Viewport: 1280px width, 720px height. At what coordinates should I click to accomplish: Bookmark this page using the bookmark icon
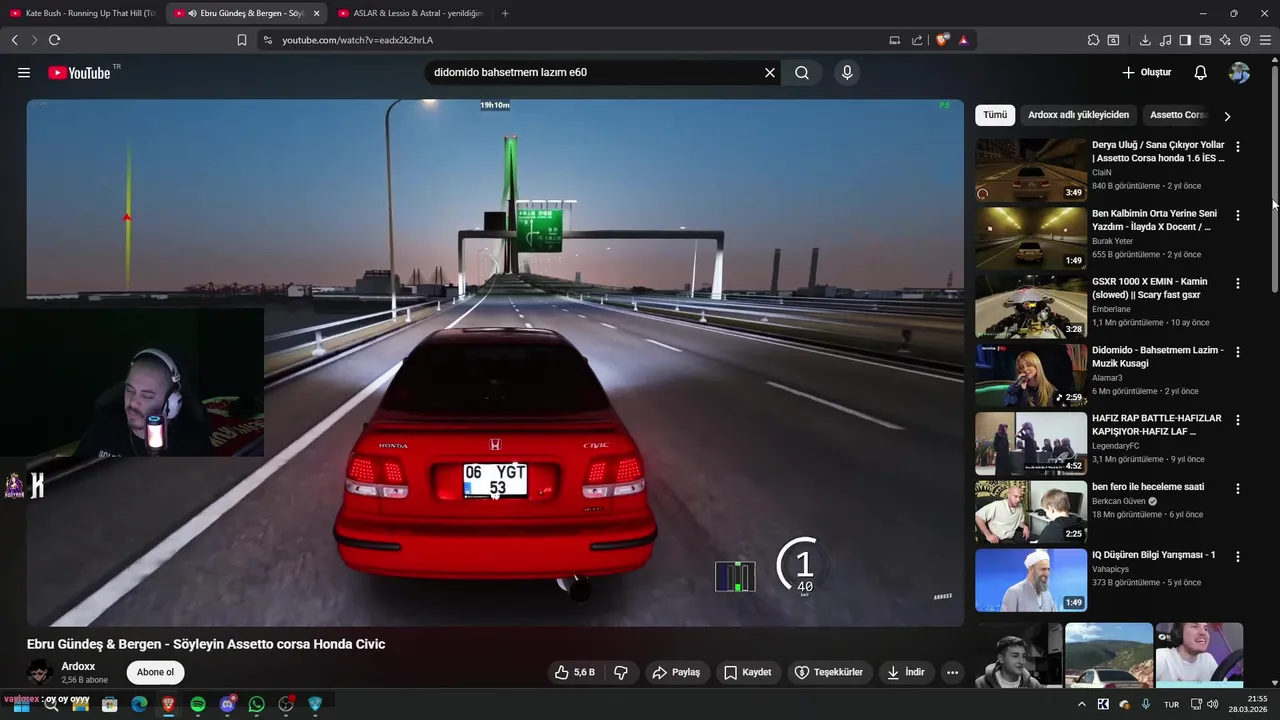tap(242, 40)
